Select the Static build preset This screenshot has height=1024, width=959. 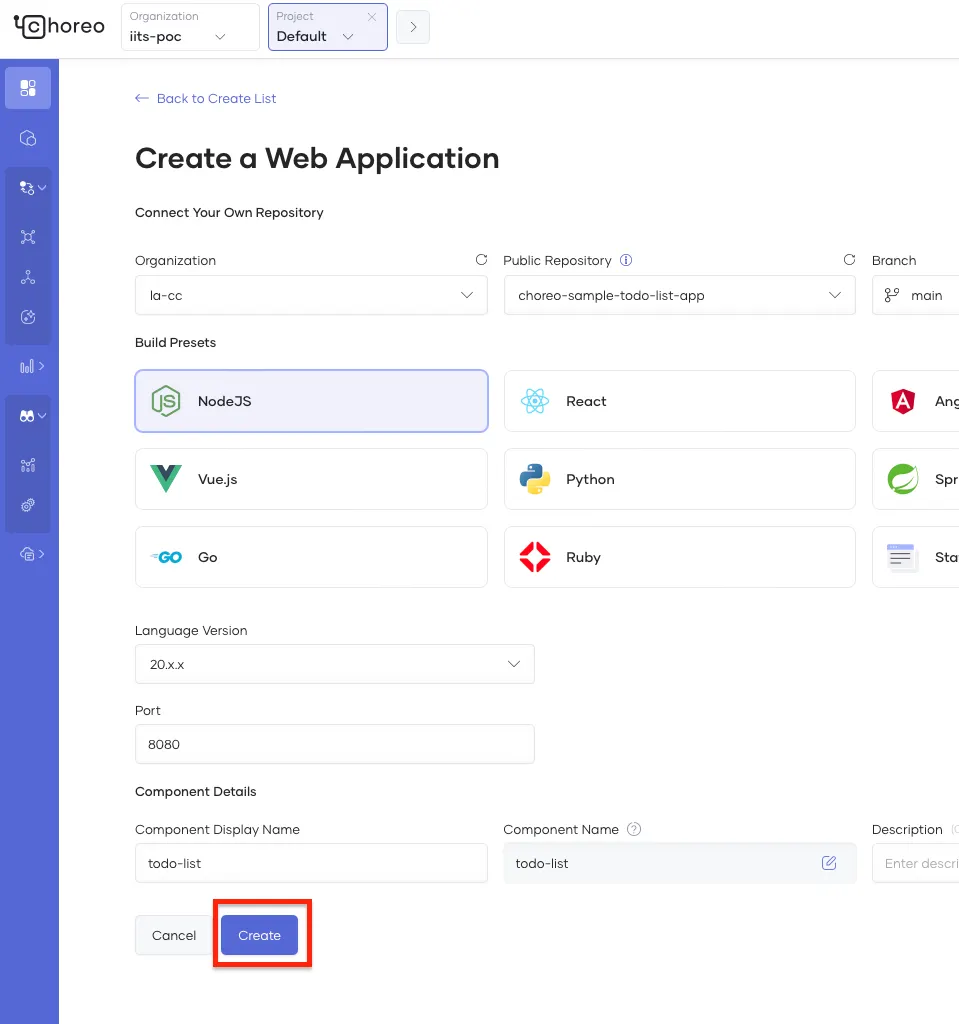[x=916, y=557]
